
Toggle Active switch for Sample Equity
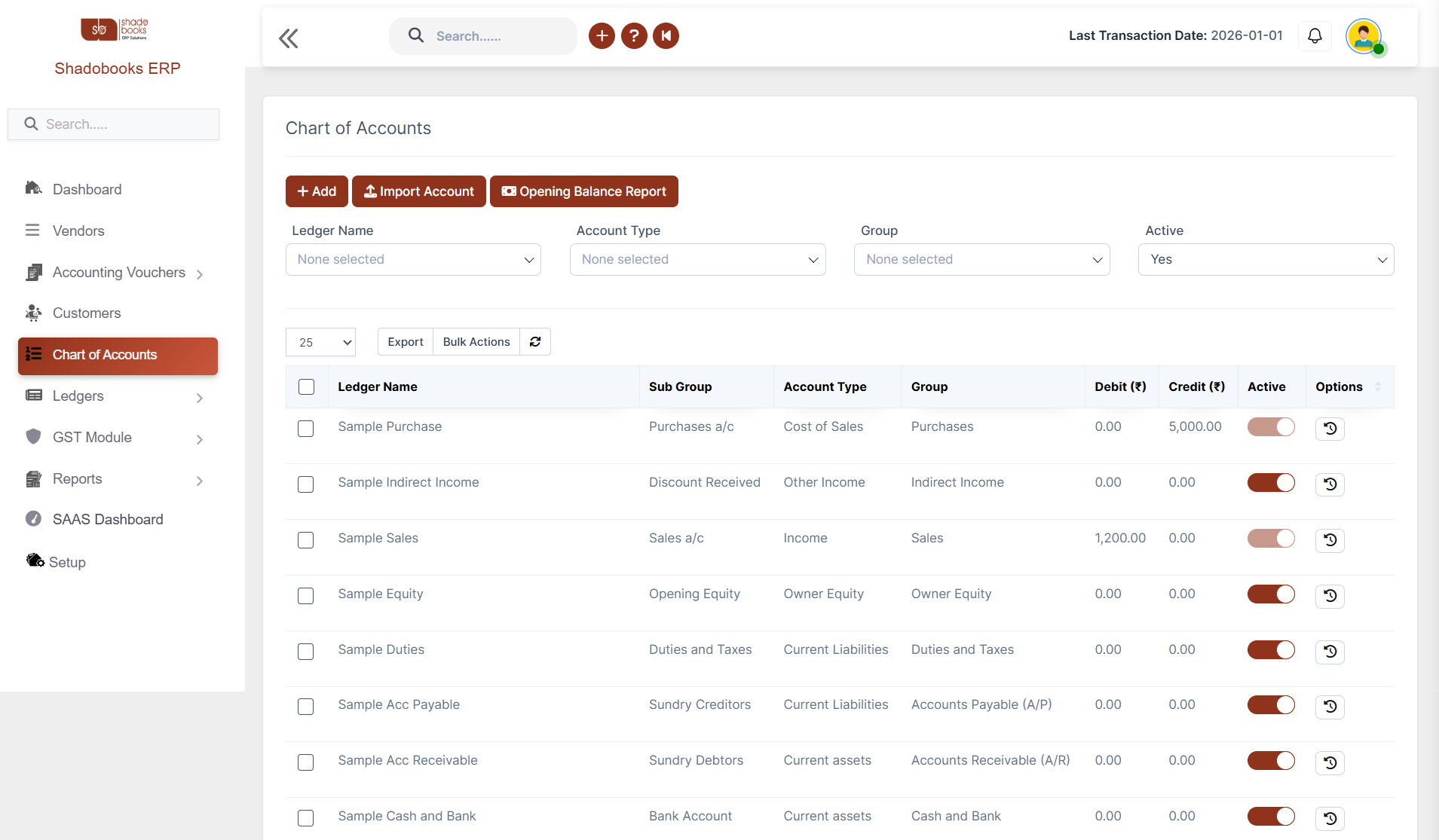point(1271,594)
